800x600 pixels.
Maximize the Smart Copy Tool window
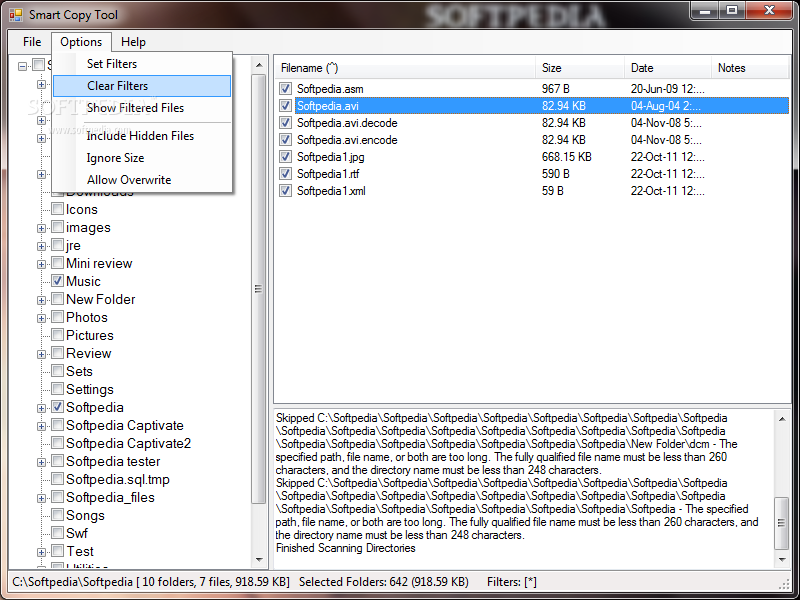732,10
